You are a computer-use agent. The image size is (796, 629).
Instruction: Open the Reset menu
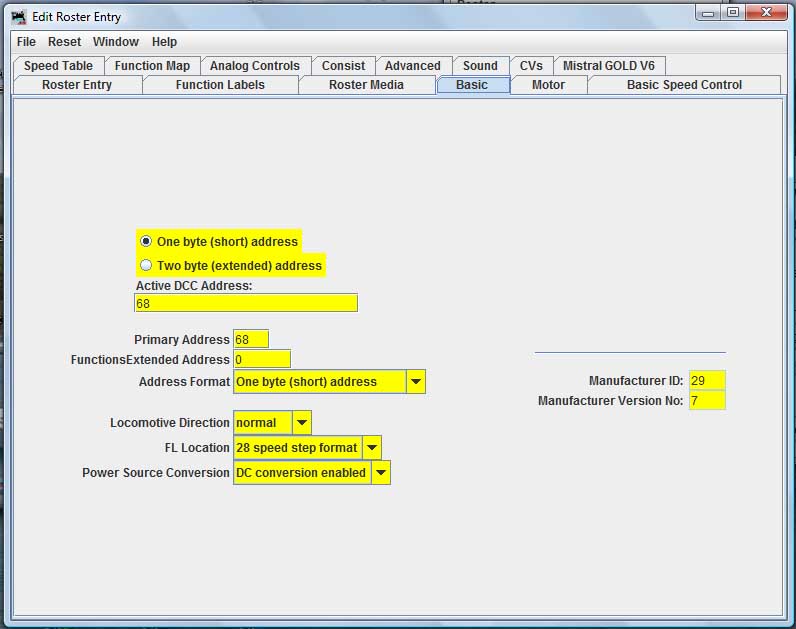[64, 42]
